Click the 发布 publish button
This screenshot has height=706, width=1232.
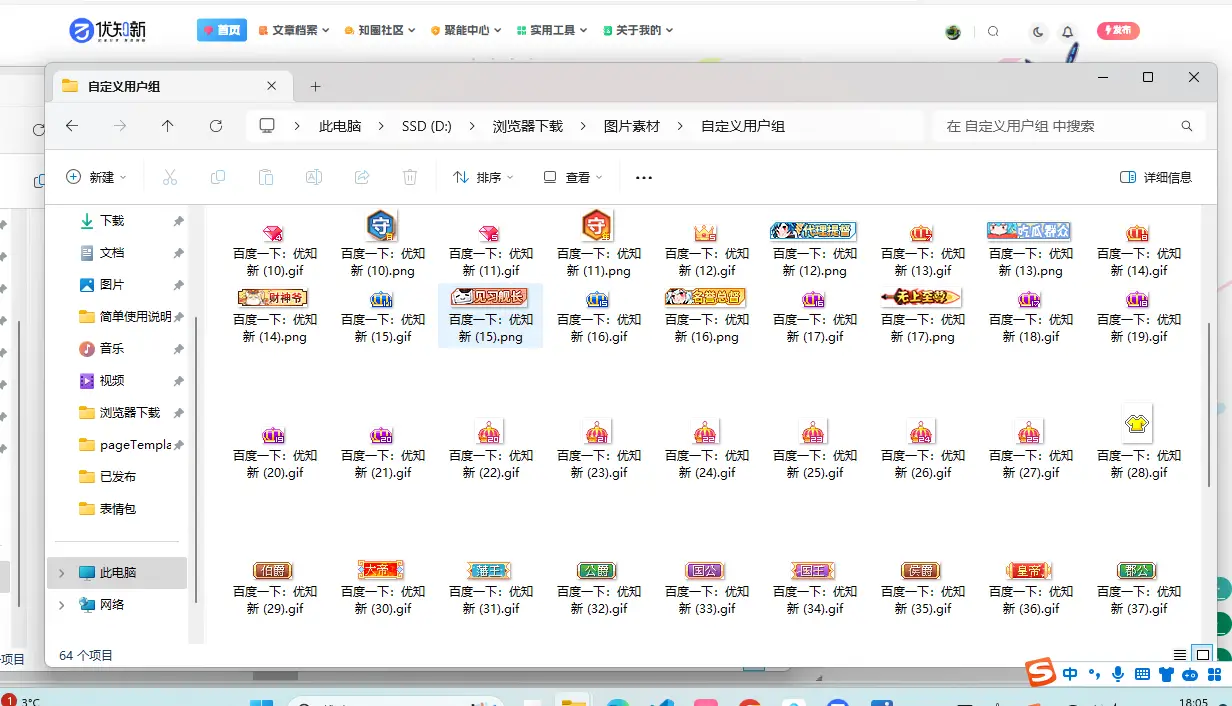[x=1118, y=31]
